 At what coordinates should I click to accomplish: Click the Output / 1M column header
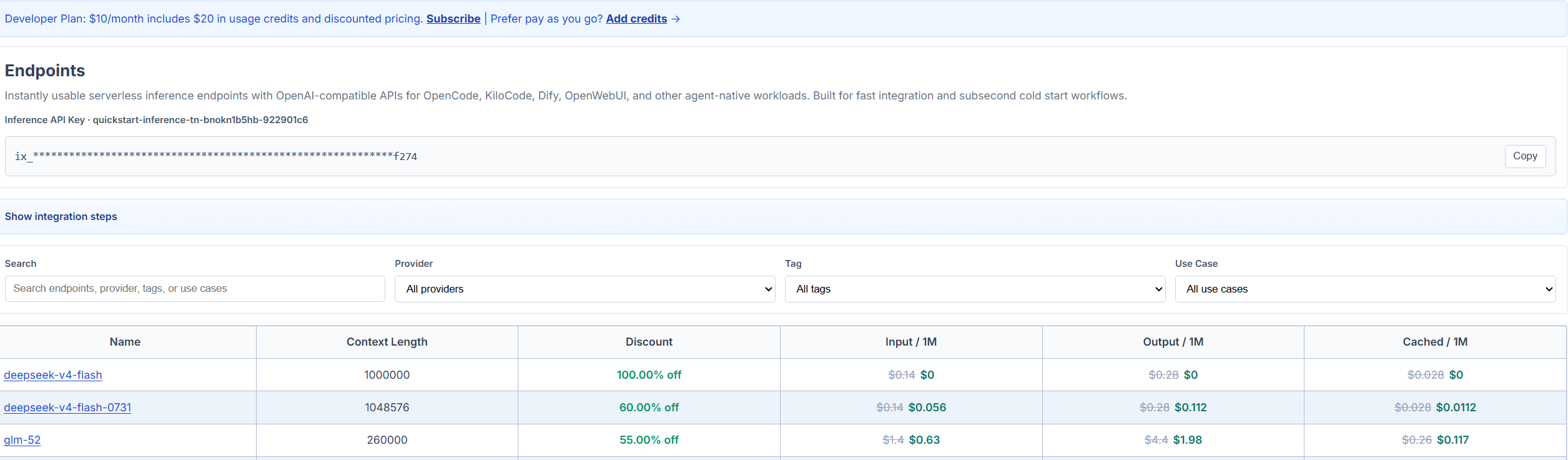tap(1173, 342)
